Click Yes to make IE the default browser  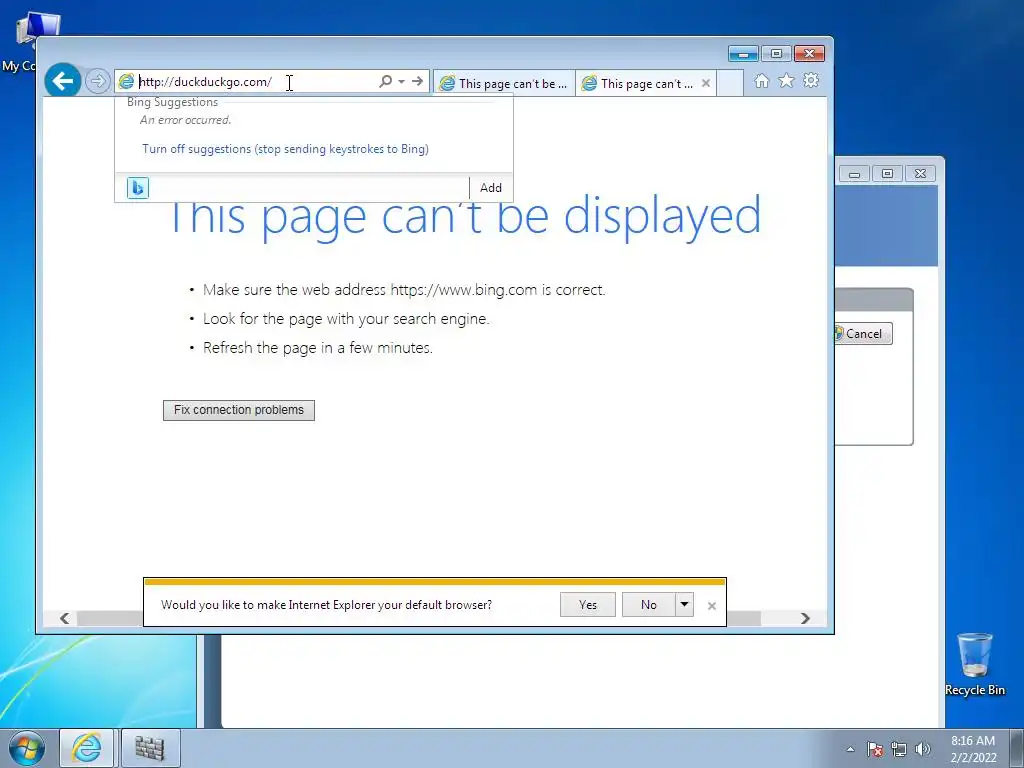588,605
